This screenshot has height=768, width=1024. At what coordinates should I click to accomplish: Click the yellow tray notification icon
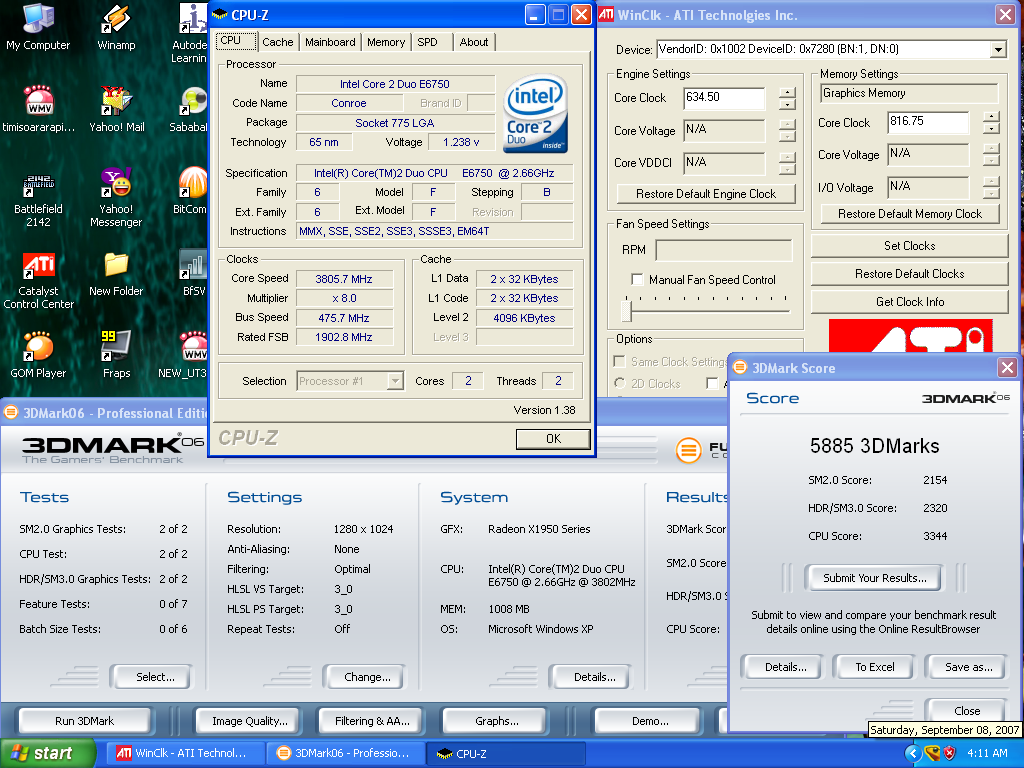point(932,753)
